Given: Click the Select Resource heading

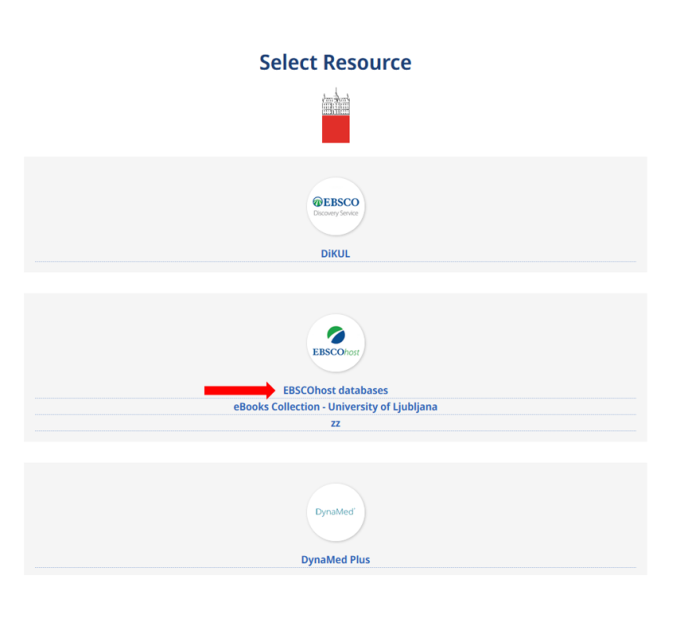Looking at the screenshot, I should pyautogui.click(x=335, y=62).
